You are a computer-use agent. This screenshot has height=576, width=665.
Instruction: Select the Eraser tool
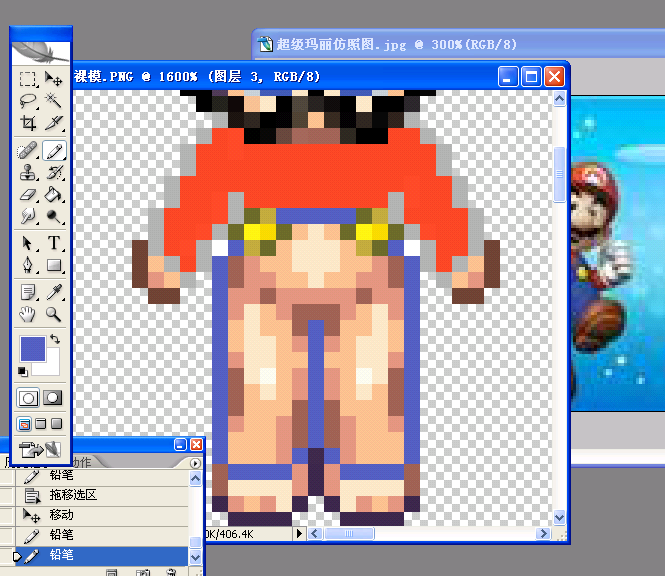point(28,195)
